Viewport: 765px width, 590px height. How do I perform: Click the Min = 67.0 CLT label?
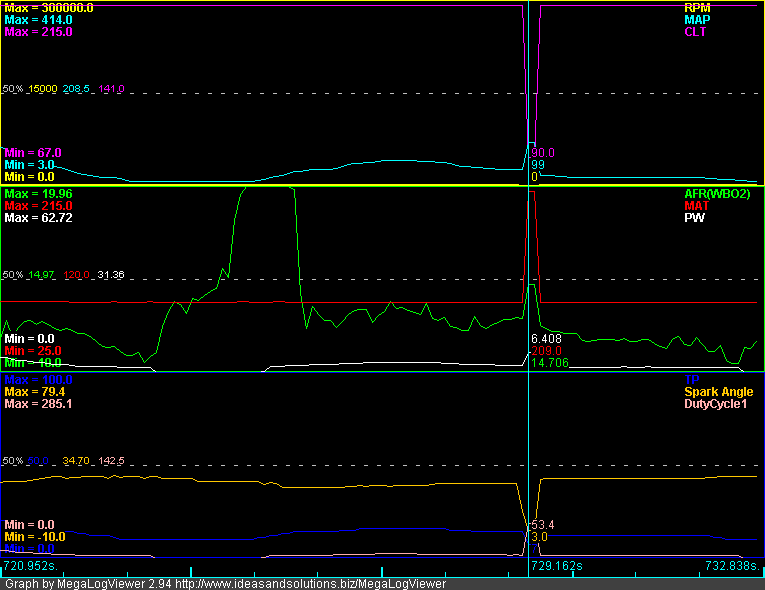(33, 152)
